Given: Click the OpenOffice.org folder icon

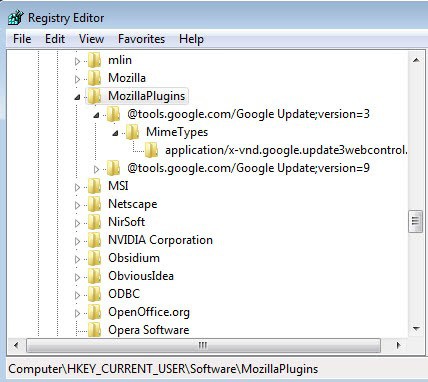Looking at the screenshot, I should click(95, 312).
